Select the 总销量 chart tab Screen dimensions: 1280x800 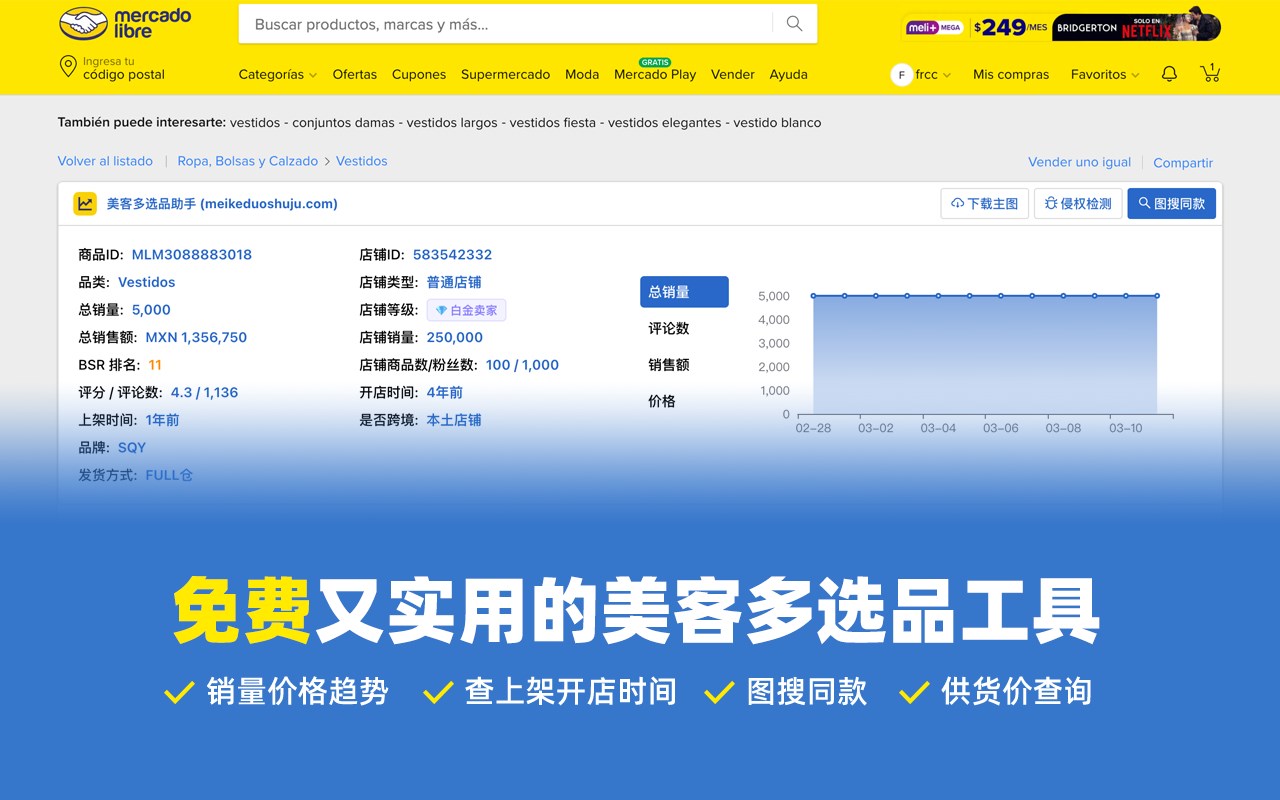[684, 292]
